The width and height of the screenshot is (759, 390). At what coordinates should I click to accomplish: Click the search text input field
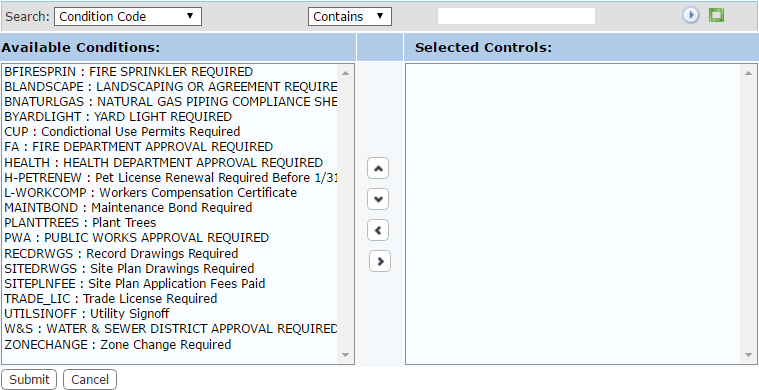pyautogui.click(x=516, y=16)
